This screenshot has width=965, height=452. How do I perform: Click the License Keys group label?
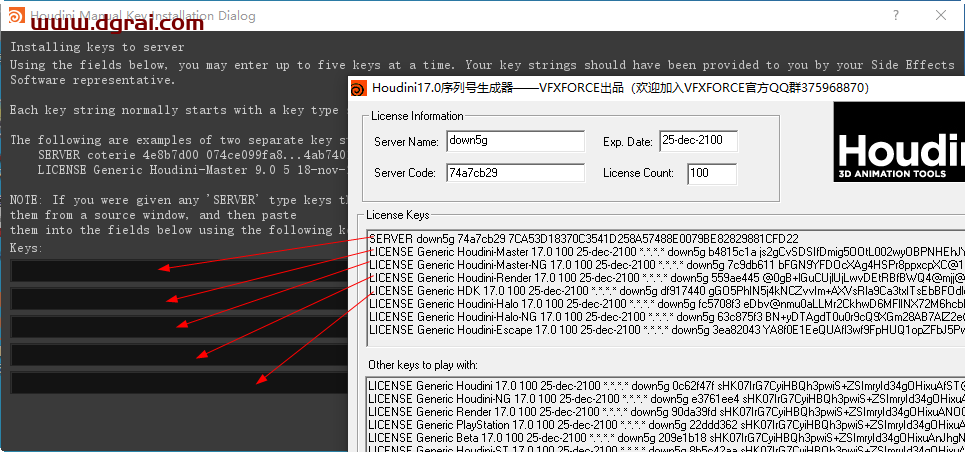coord(398,215)
